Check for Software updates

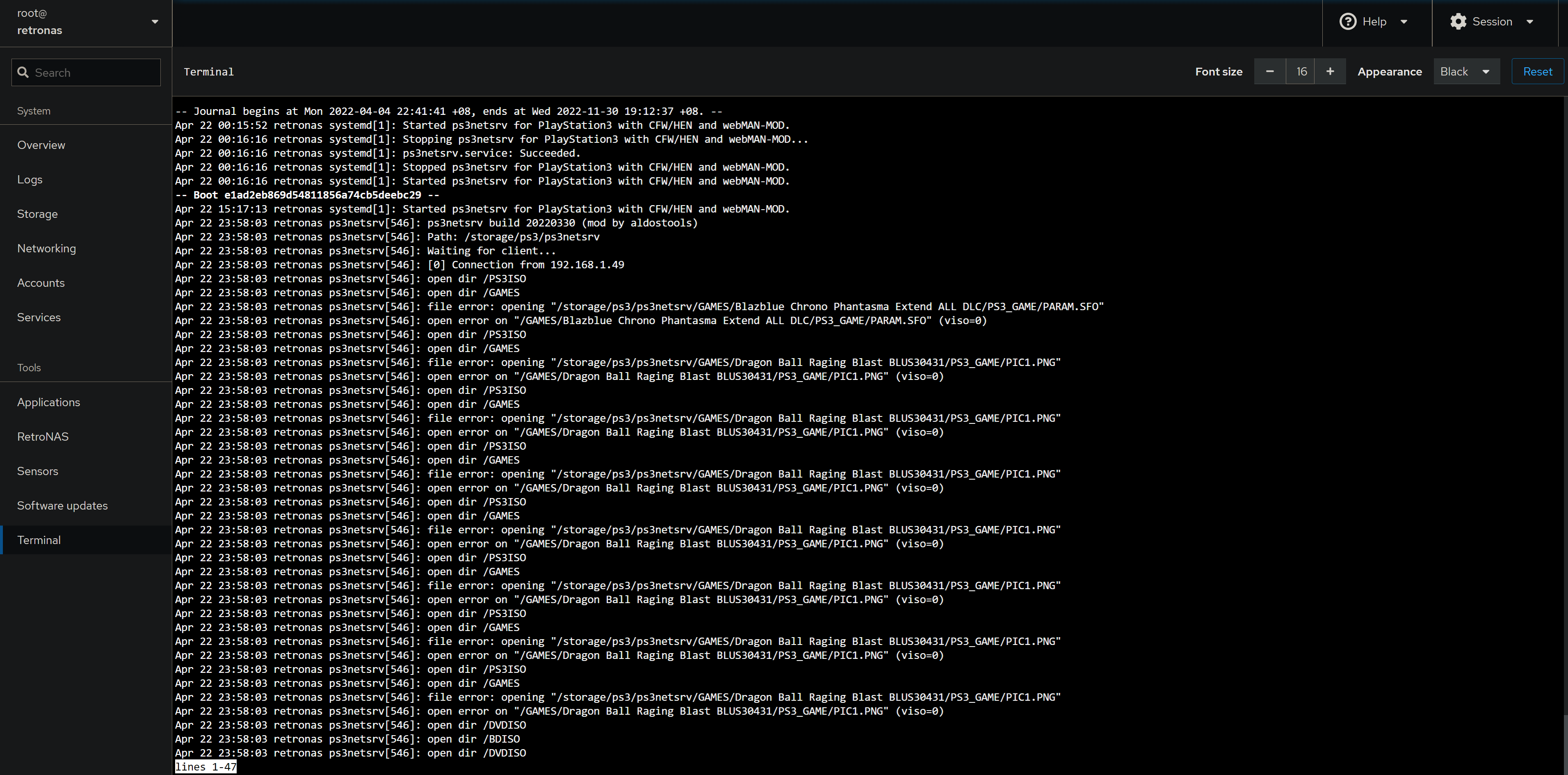coord(62,505)
